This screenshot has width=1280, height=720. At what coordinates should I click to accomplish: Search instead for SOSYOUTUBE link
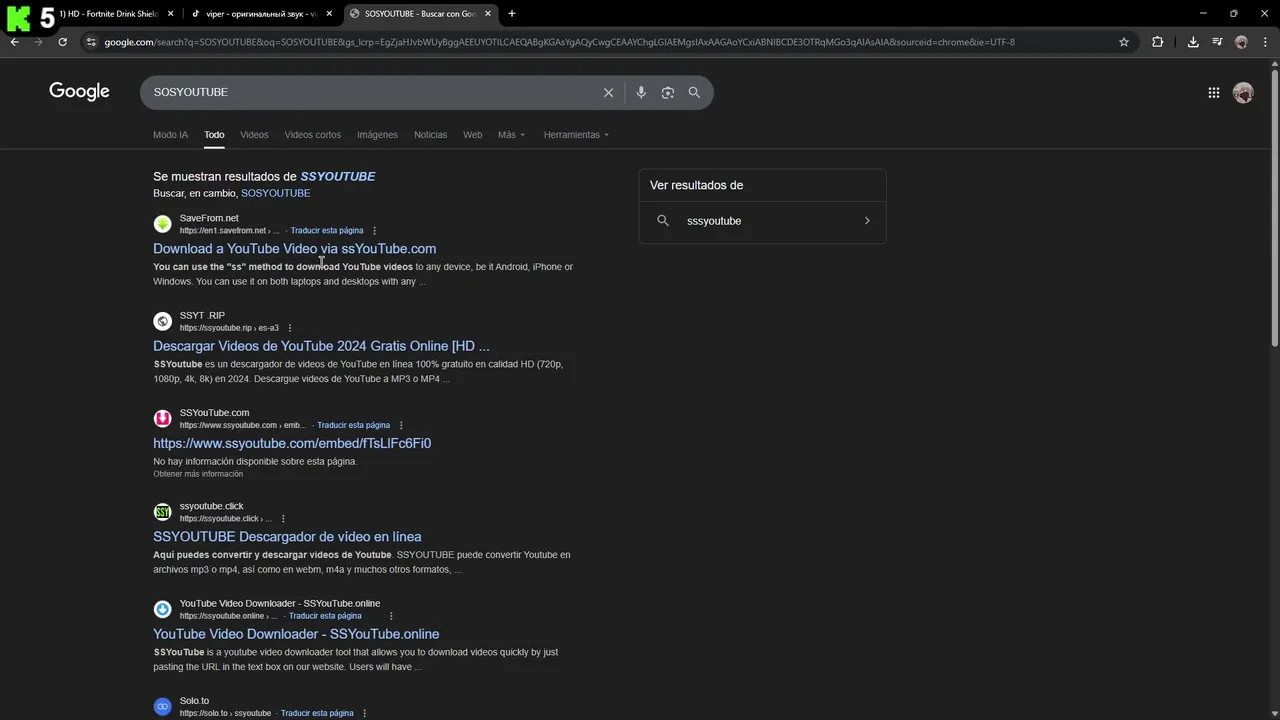[275, 193]
